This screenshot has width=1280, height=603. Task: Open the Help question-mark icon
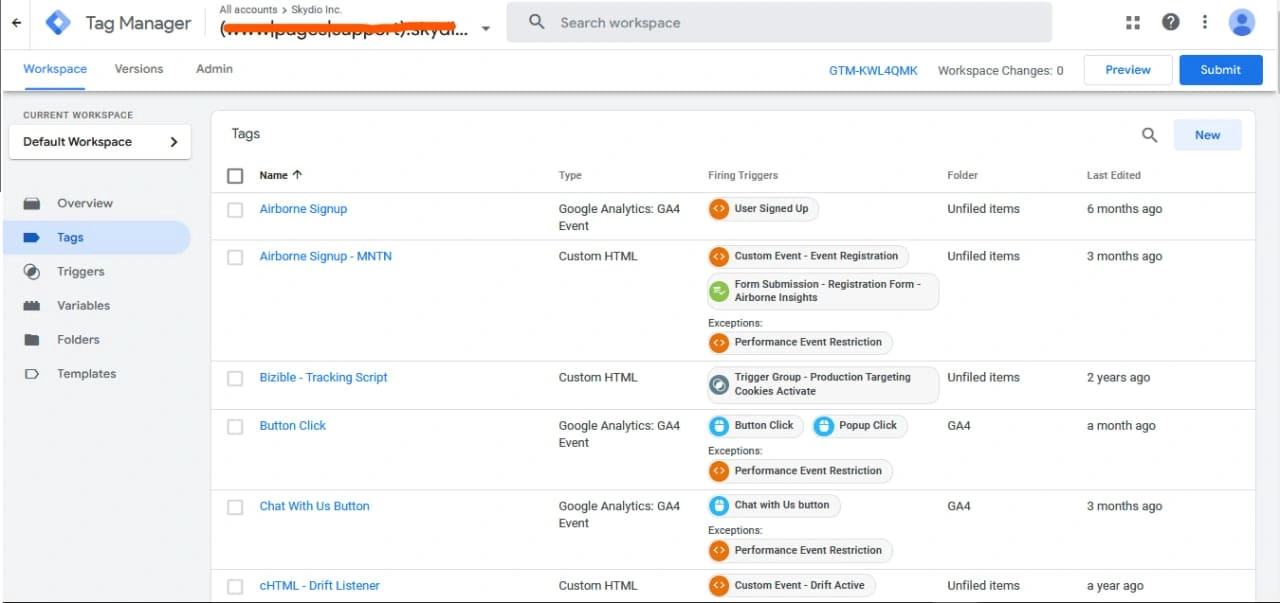pos(1170,22)
